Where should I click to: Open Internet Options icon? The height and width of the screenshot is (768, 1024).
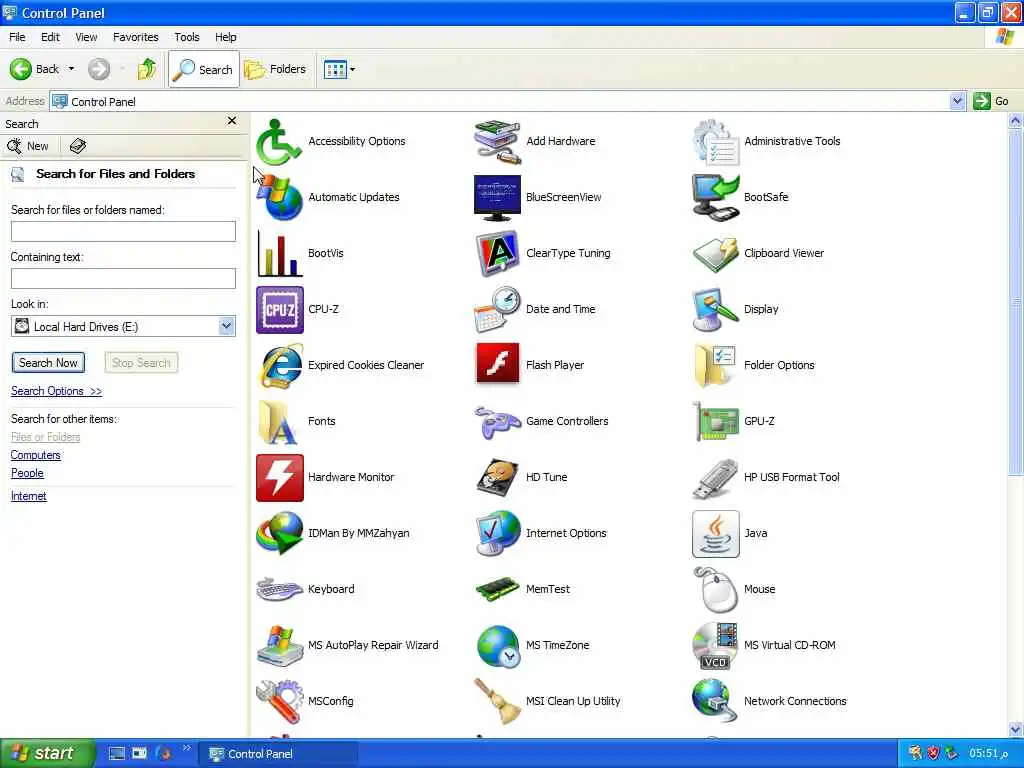pos(497,534)
